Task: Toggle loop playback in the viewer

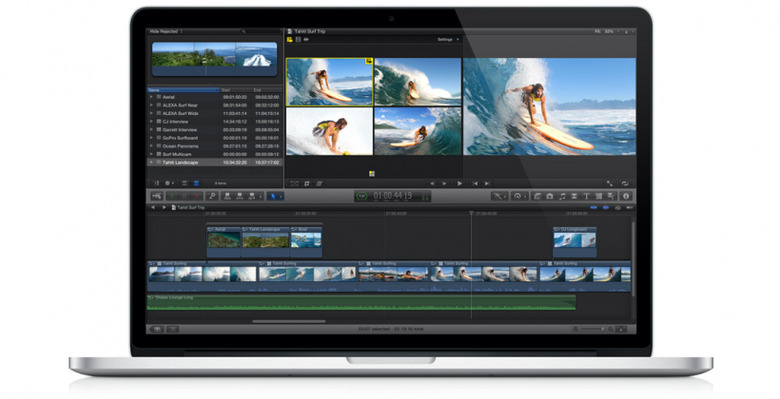Action: tap(625, 184)
